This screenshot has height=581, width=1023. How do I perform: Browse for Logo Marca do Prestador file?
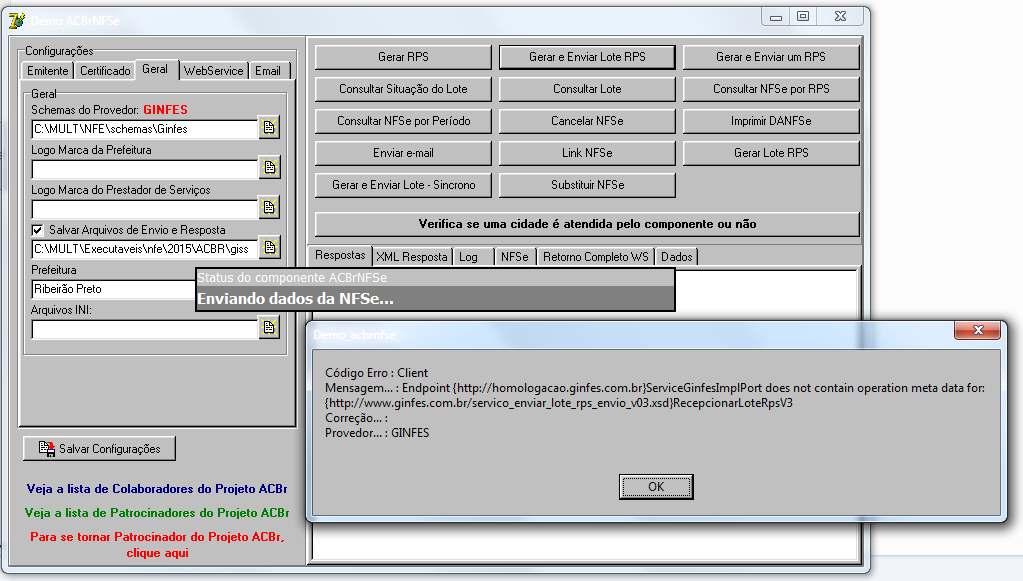[x=269, y=207]
